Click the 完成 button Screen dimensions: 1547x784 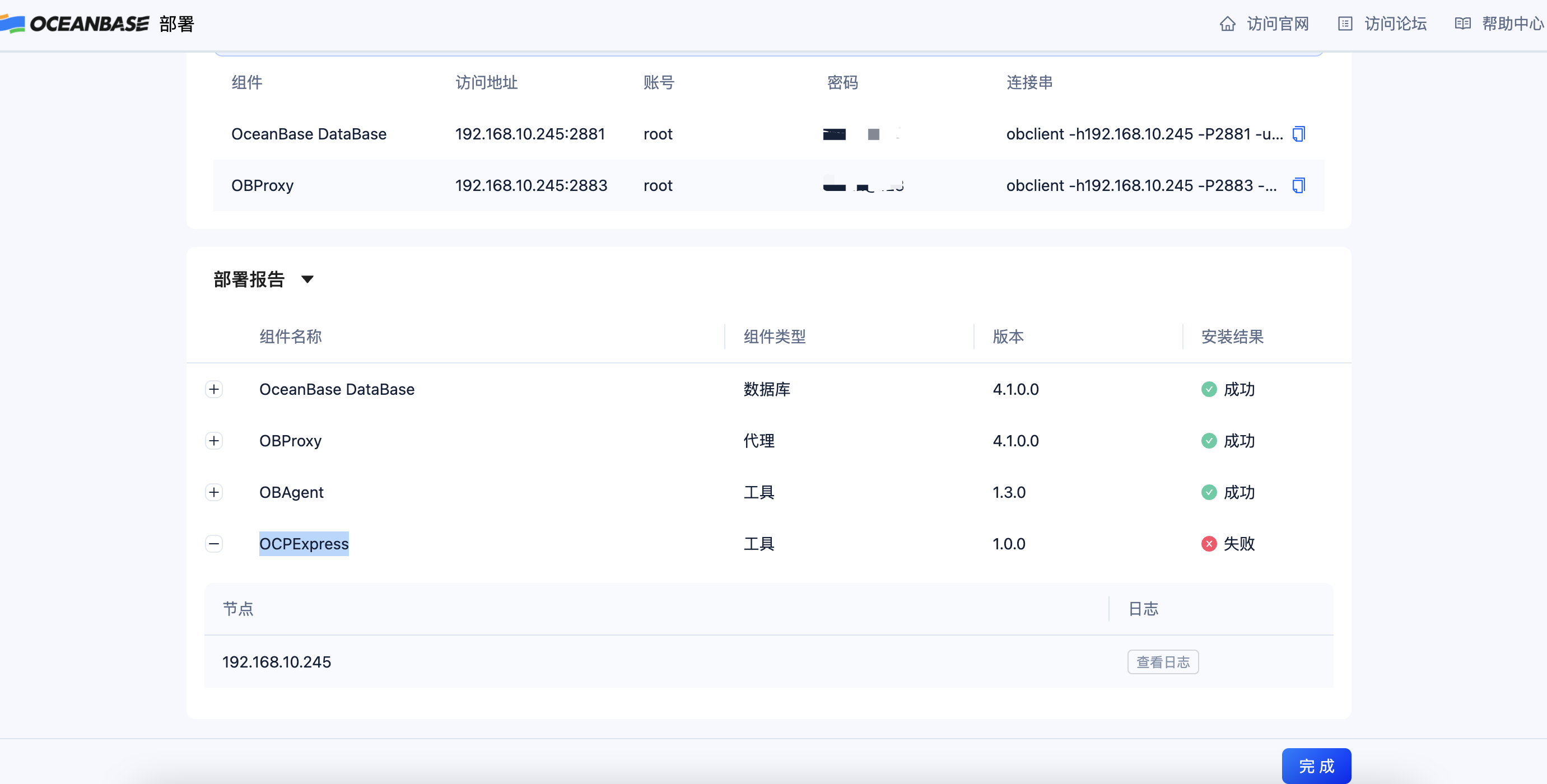1316,766
